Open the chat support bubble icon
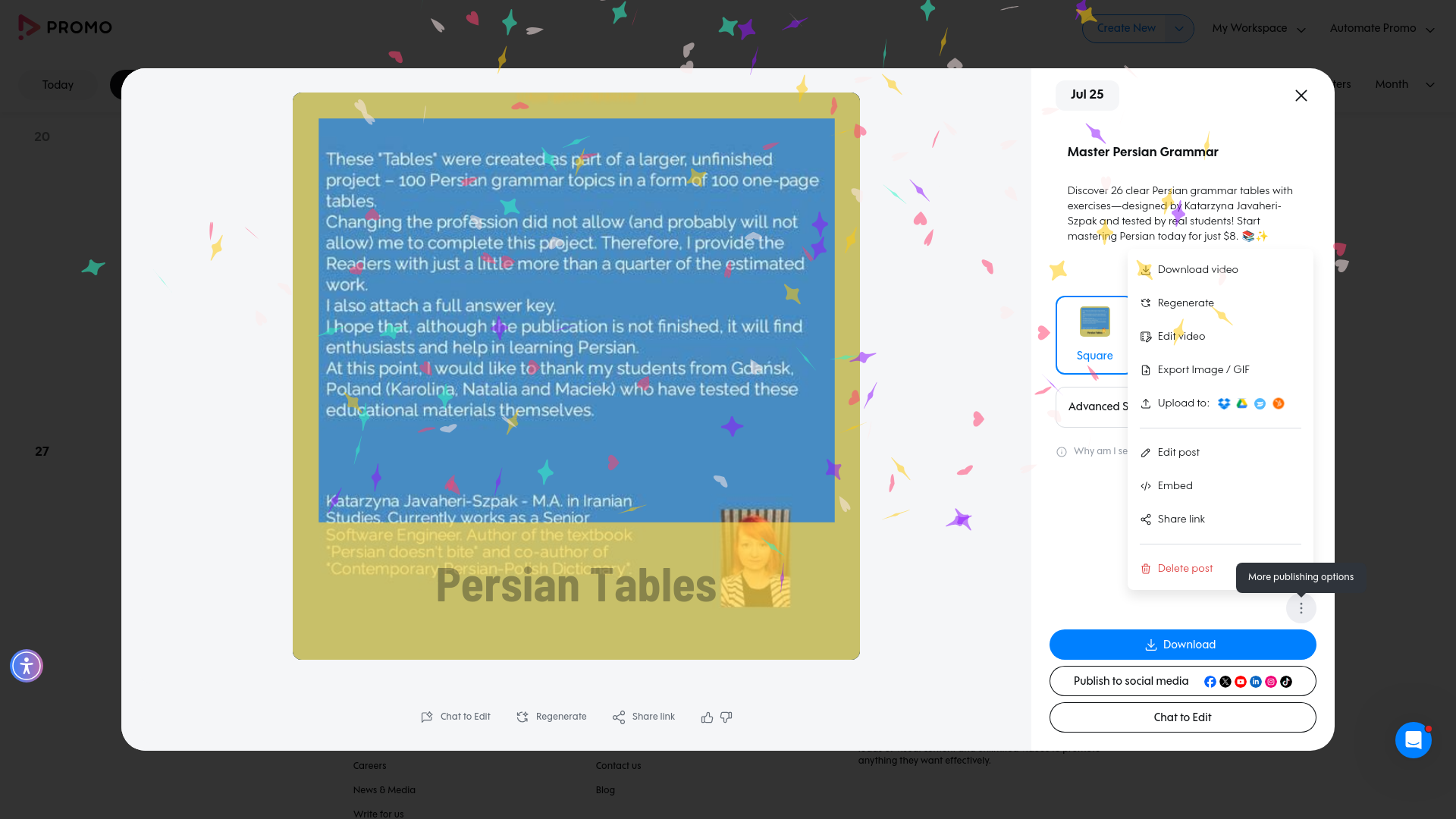 (x=1414, y=740)
